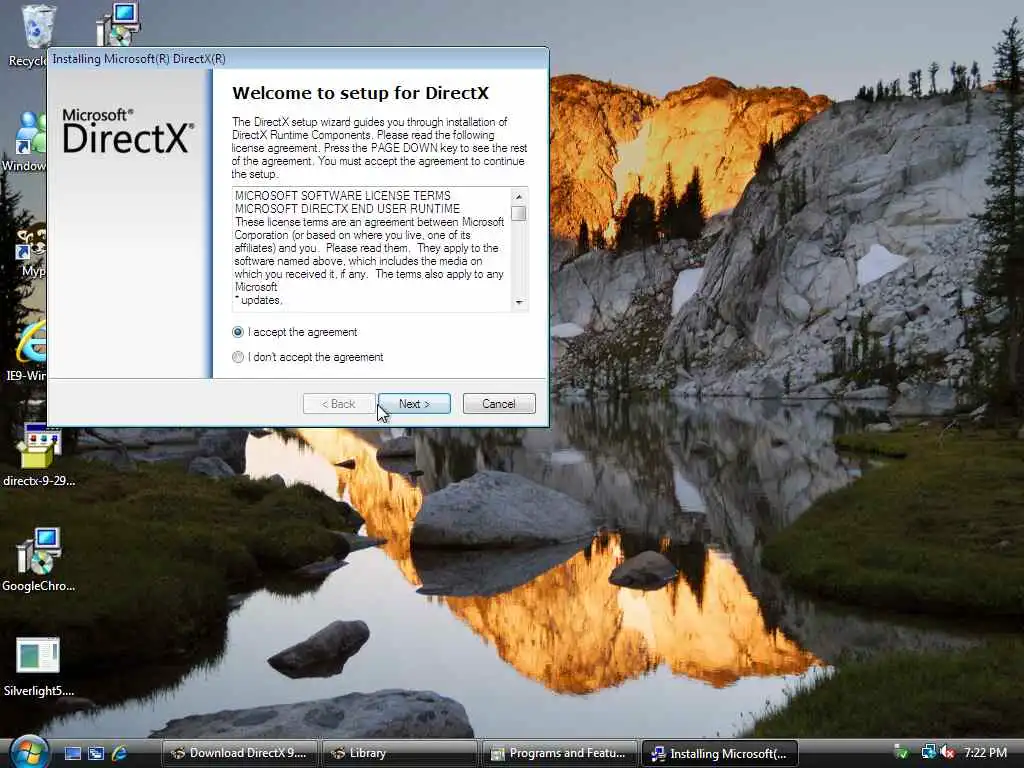This screenshot has width=1024, height=768.
Task: Open the Windows Start orb
Action: tap(29, 752)
